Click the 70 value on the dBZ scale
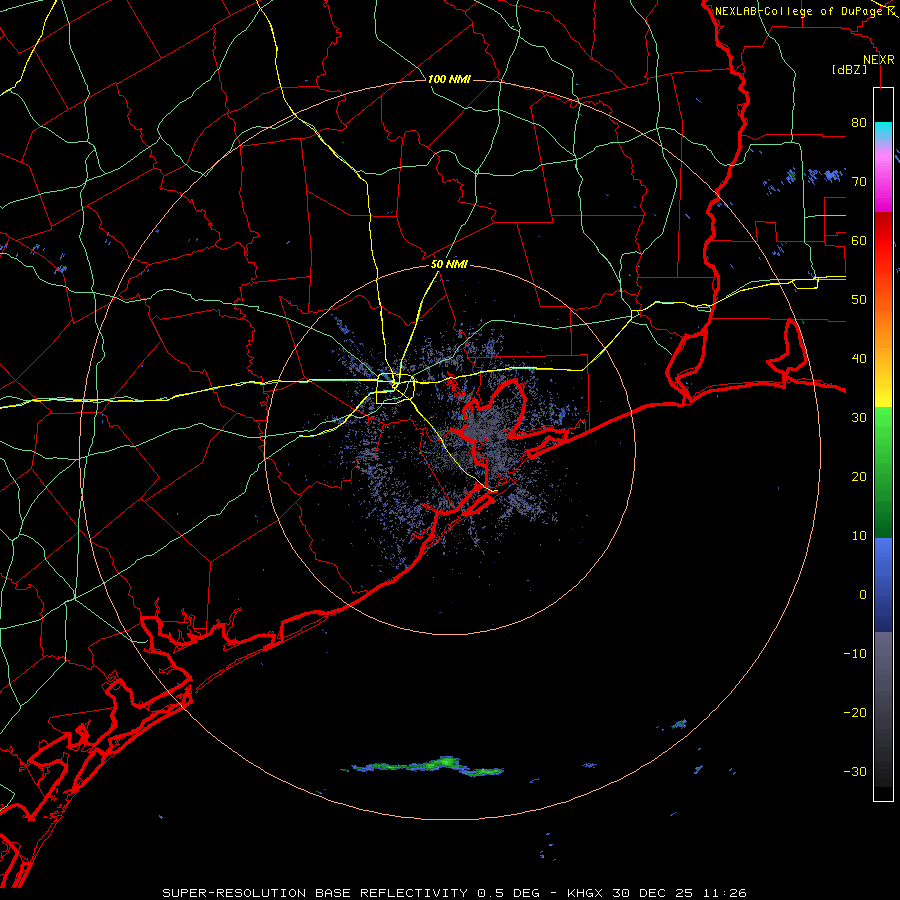This screenshot has height=900, width=900. [859, 181]
